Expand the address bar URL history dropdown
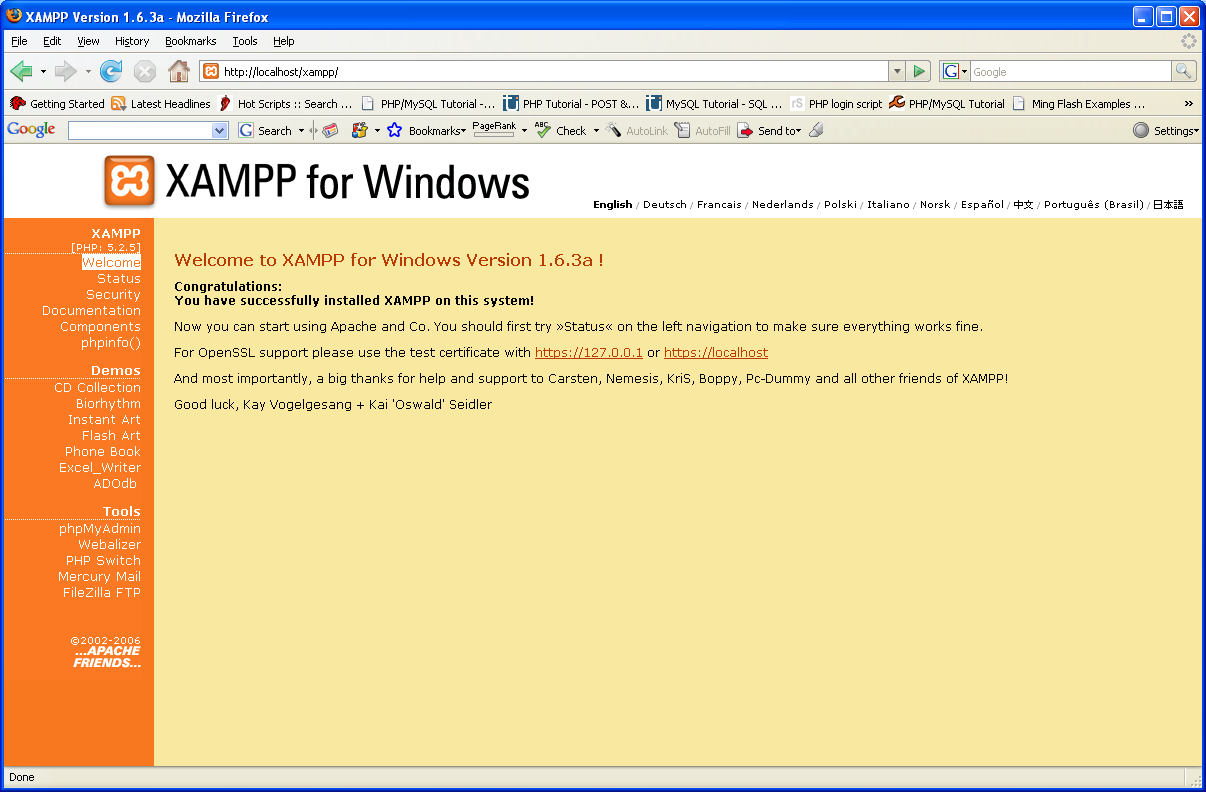Screen dimensions: 1206x792 click(897, 71)
